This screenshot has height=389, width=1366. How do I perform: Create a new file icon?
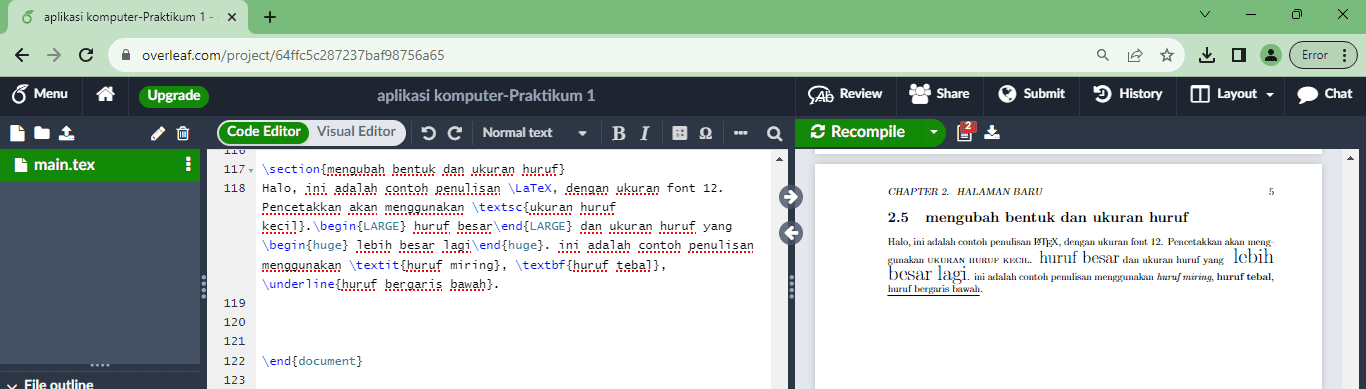click(16, 133)
